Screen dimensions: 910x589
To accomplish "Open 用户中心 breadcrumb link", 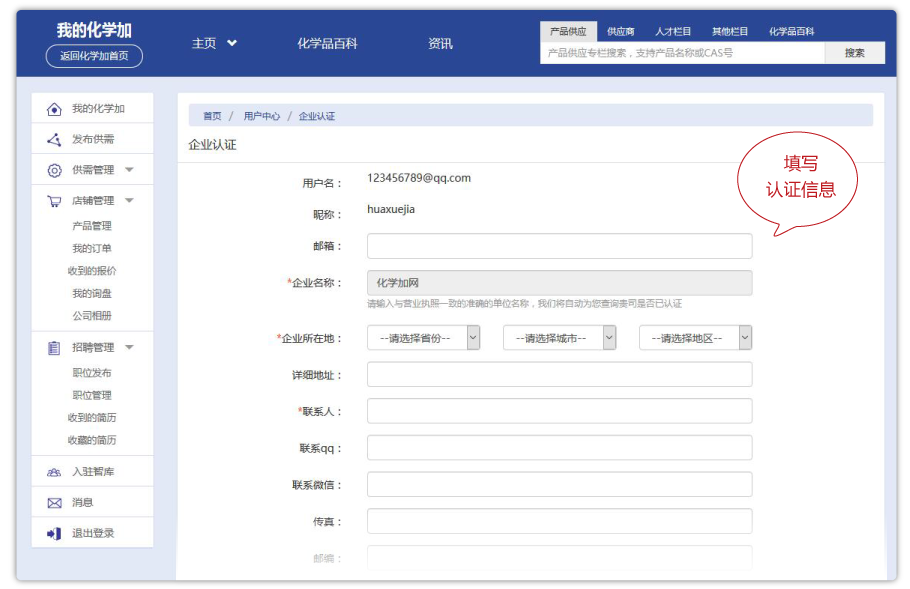I will click(262, 116).
